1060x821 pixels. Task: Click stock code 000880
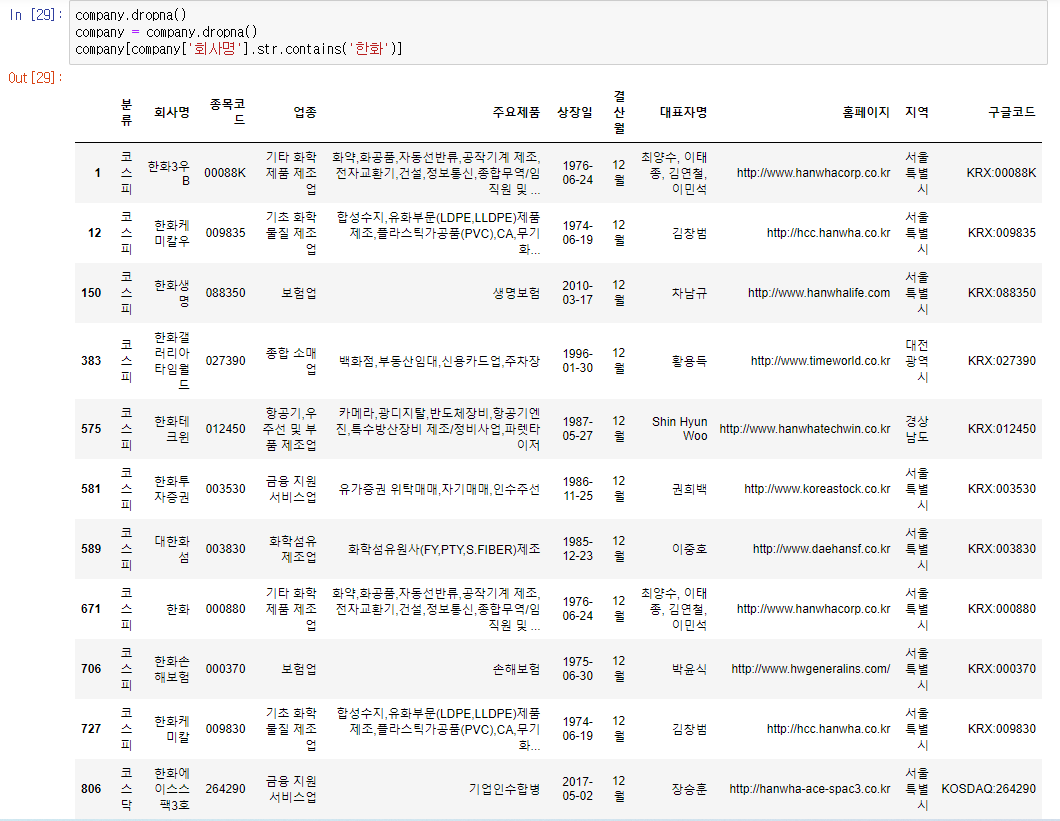coord(226,609)
